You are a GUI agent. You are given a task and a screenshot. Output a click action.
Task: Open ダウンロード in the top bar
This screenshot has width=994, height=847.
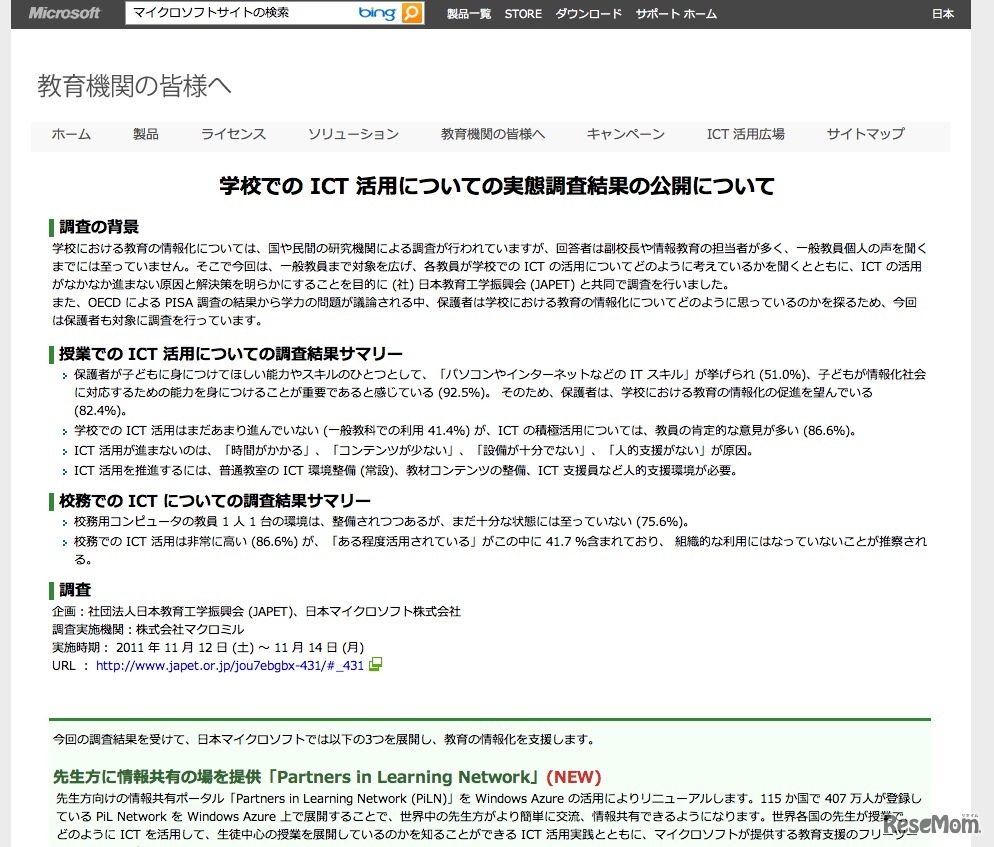tap(588, 14)
